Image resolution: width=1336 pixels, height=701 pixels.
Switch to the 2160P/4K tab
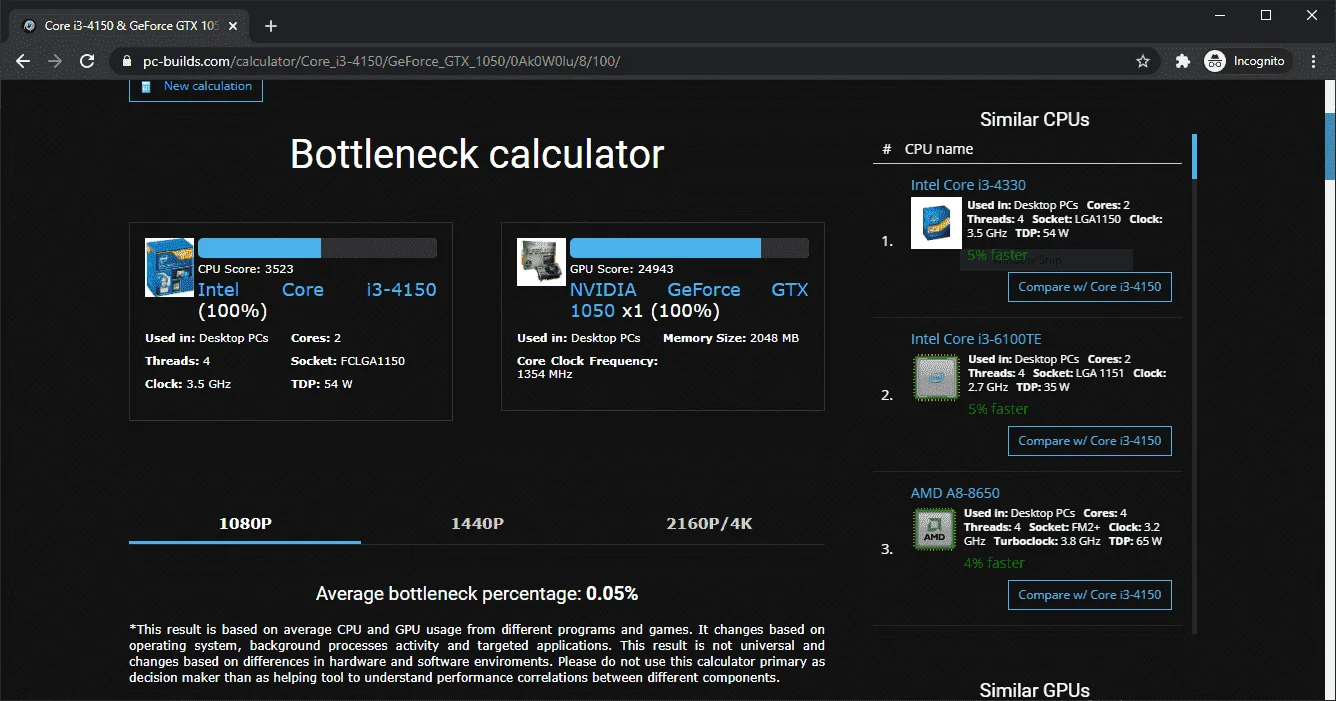(x=709, y=523)
